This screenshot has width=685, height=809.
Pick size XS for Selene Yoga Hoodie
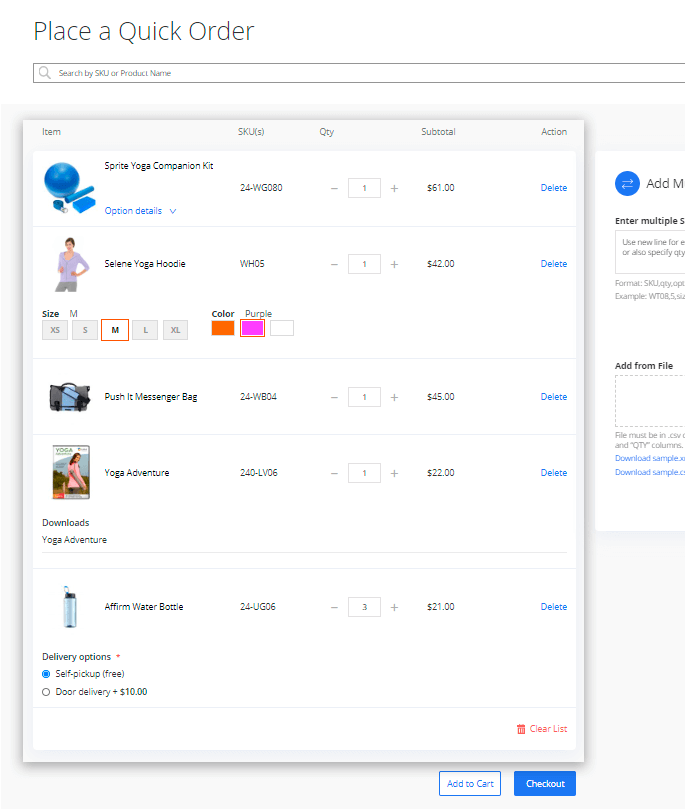[55, 330]
